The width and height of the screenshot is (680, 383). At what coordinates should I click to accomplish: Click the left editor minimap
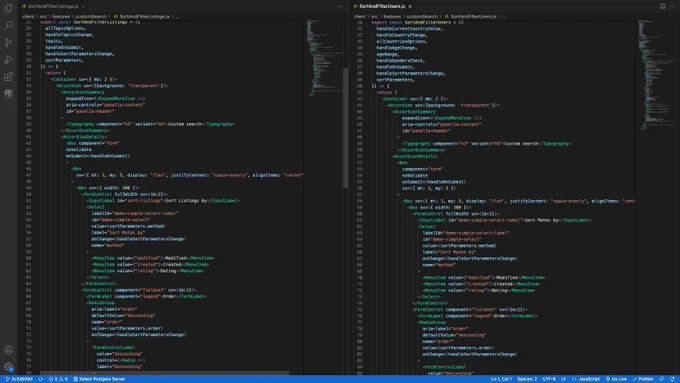coord(325,58)
